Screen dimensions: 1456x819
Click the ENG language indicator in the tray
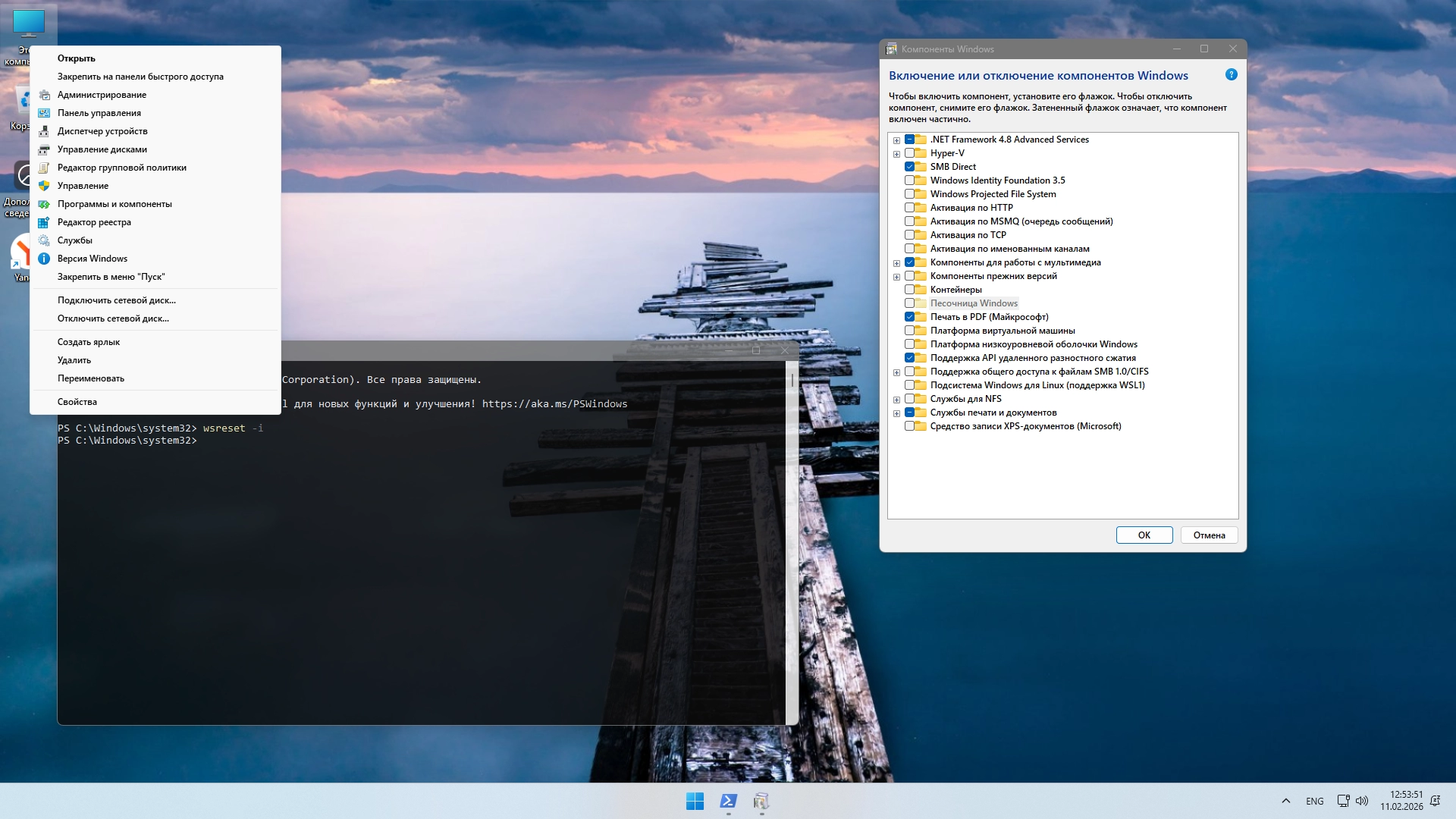click(1314, 801)
